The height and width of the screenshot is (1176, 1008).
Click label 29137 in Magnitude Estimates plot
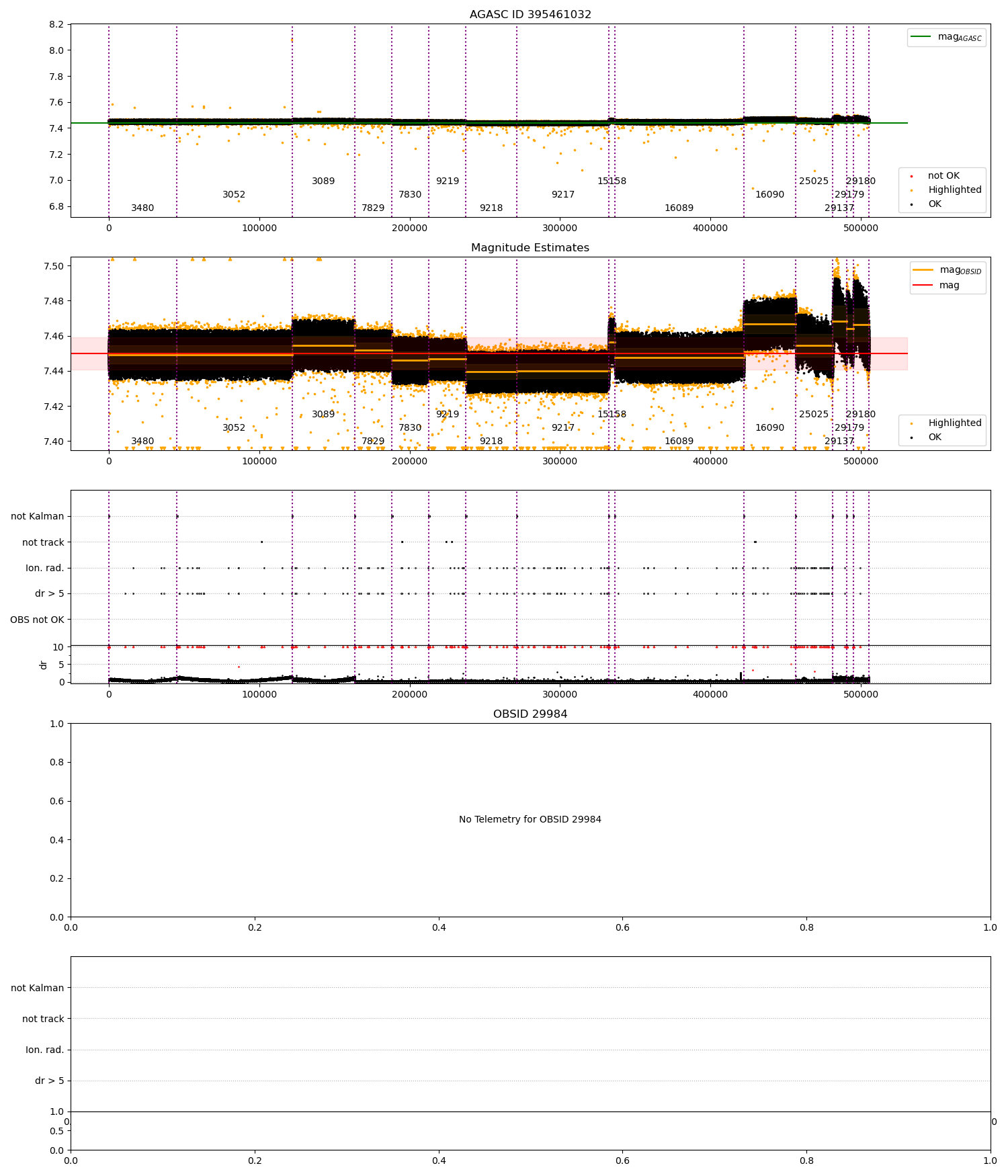(x=839, y=442)
